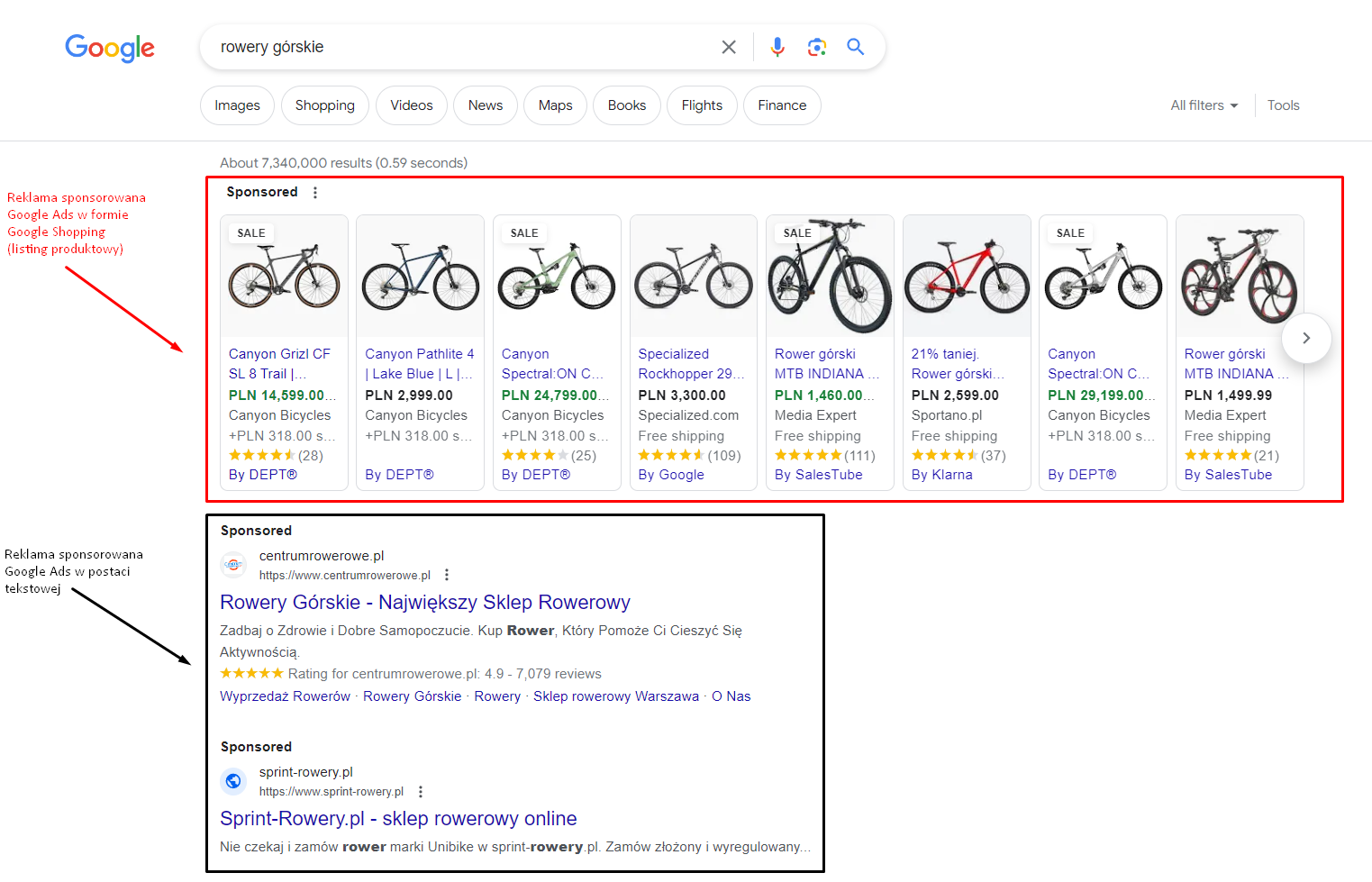Go to Google homepage via logo
Viewport: 1372px width, 882px height.
coord(110,48)
